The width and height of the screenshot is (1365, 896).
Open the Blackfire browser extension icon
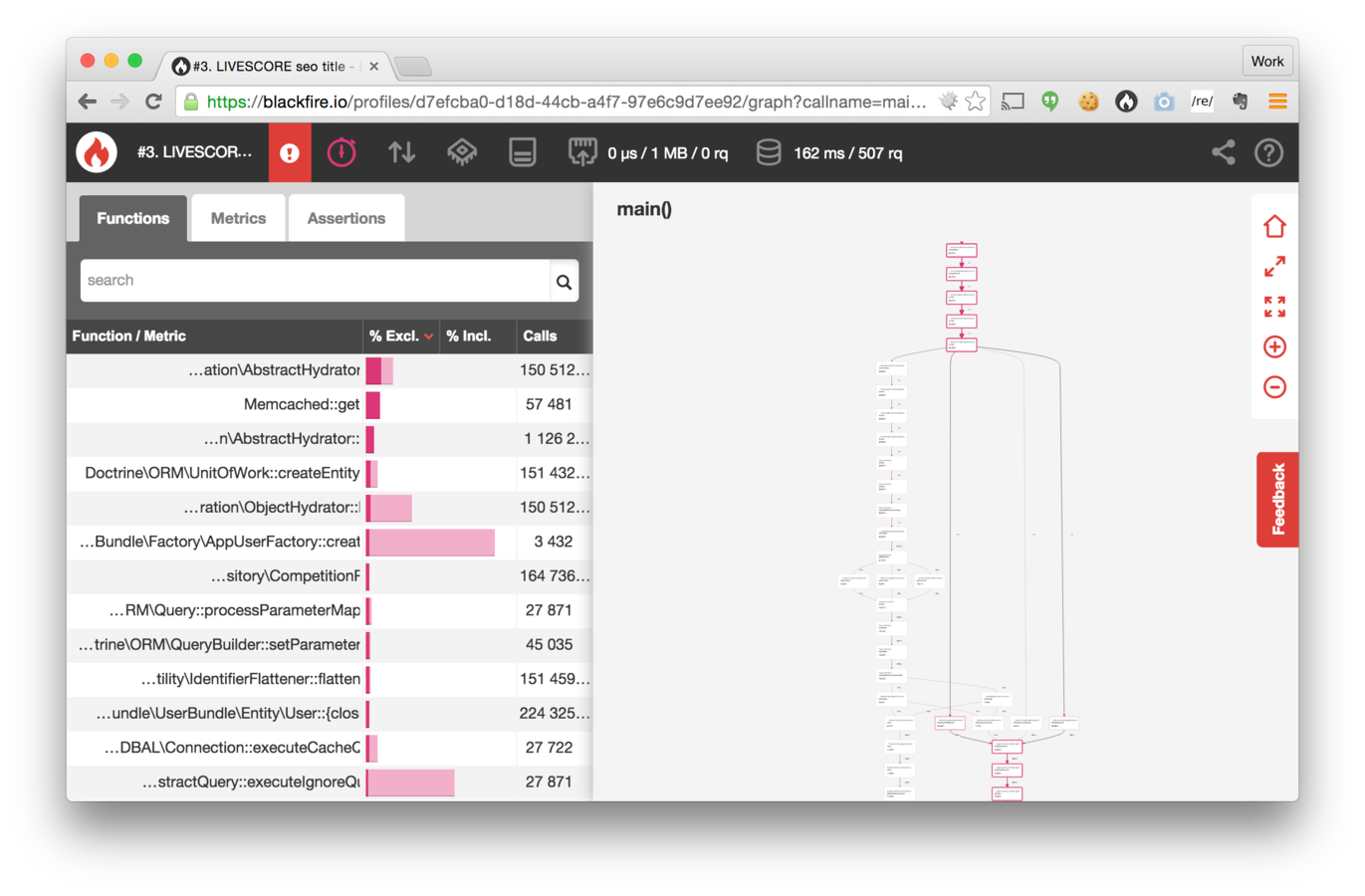1126,102
